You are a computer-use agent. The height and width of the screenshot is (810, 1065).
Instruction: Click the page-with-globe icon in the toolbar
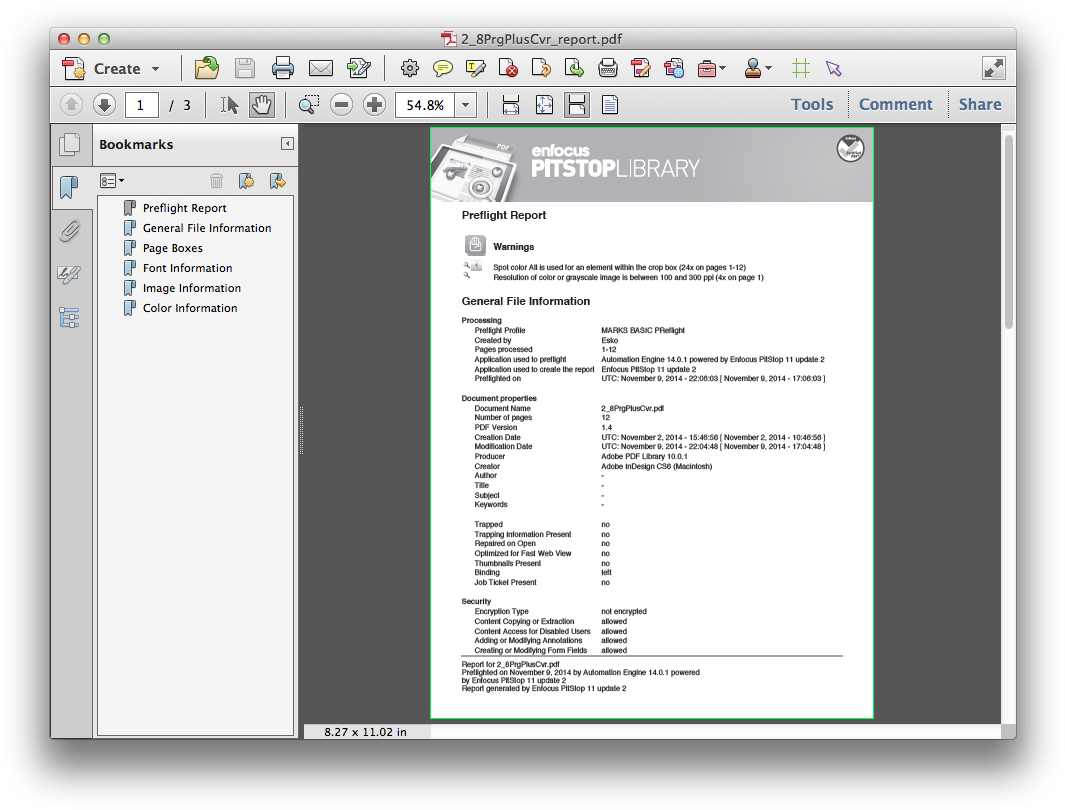coord(674,69)
